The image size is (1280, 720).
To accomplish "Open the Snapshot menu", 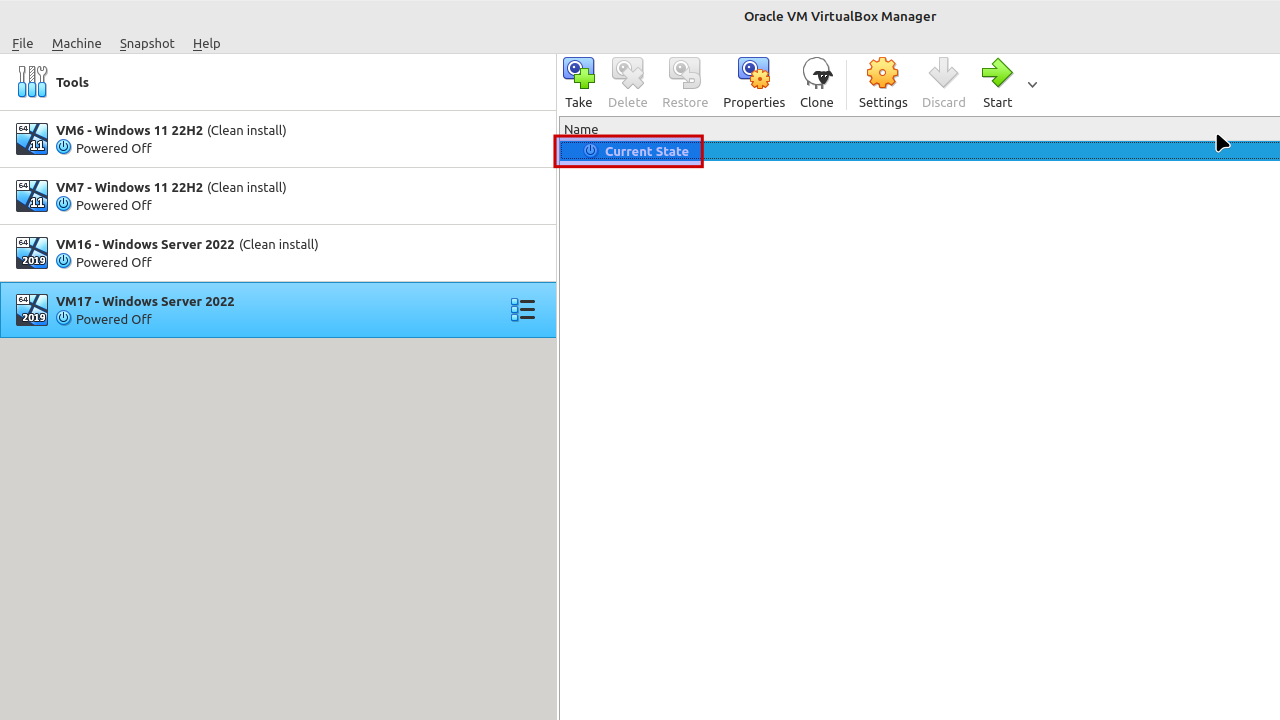I will [x=147, y=43].
